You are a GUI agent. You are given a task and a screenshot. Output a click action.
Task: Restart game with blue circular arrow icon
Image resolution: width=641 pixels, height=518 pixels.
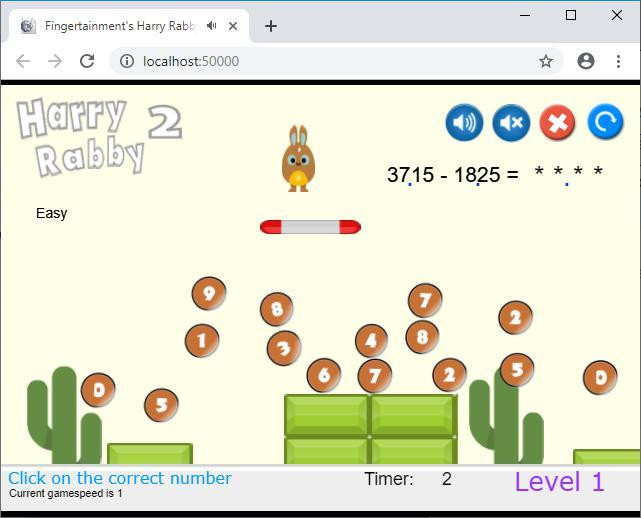tap(605, 121)
